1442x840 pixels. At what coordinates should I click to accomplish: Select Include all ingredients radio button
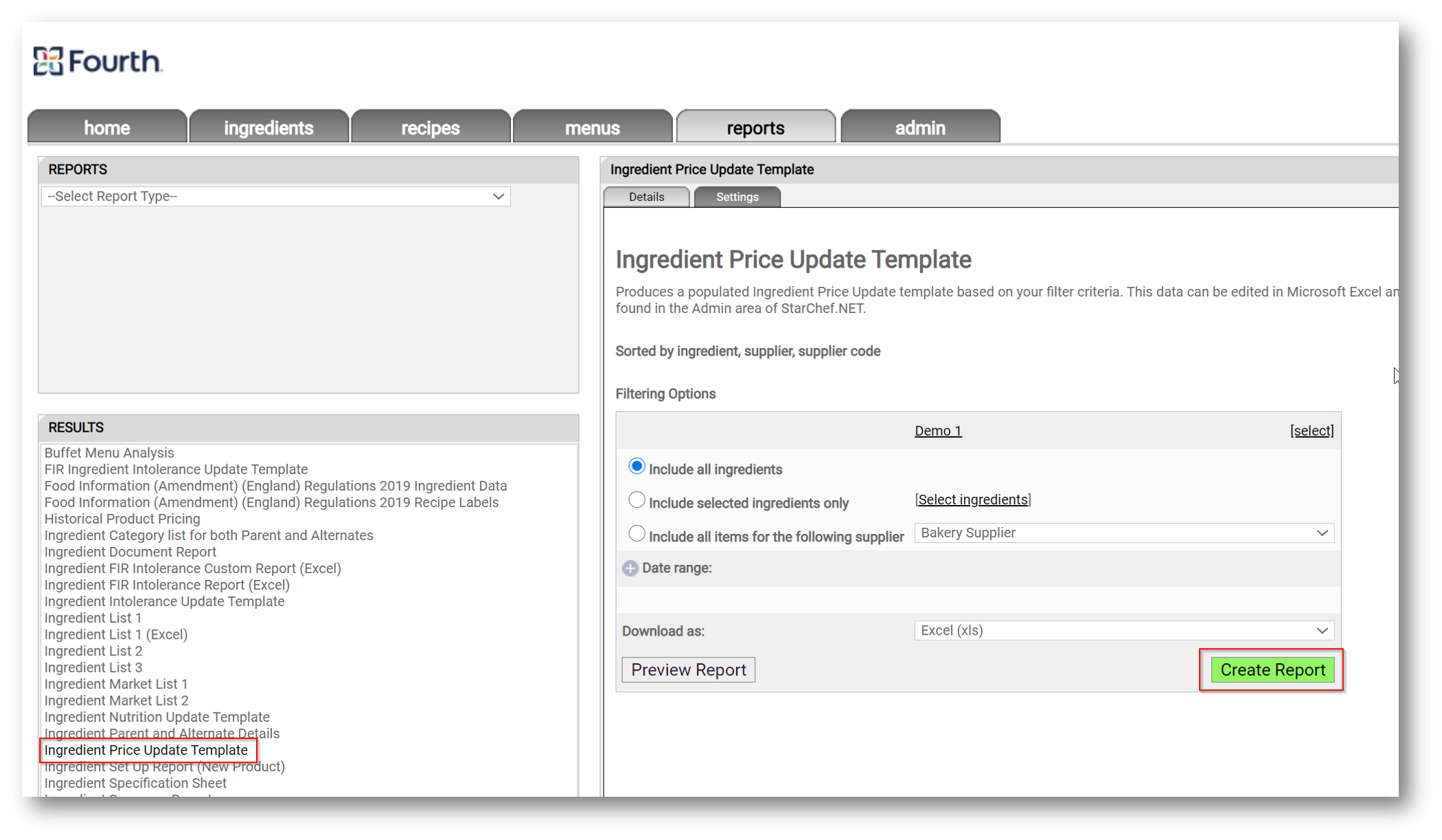point(637,467)
